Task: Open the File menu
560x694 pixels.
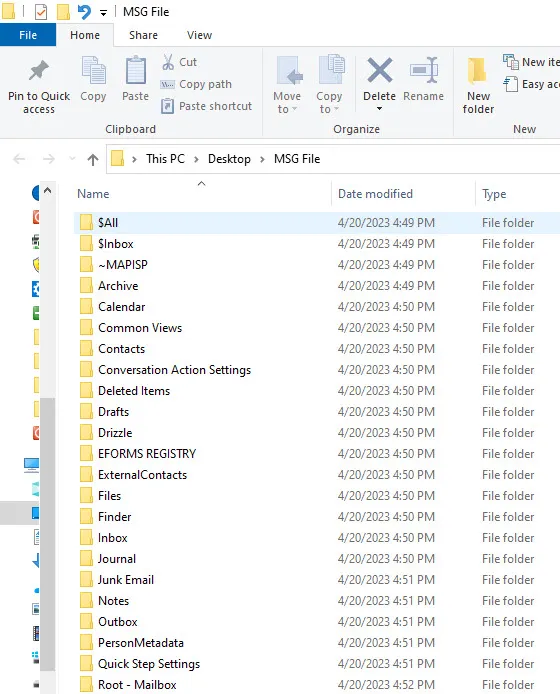Action: [28, 35]
